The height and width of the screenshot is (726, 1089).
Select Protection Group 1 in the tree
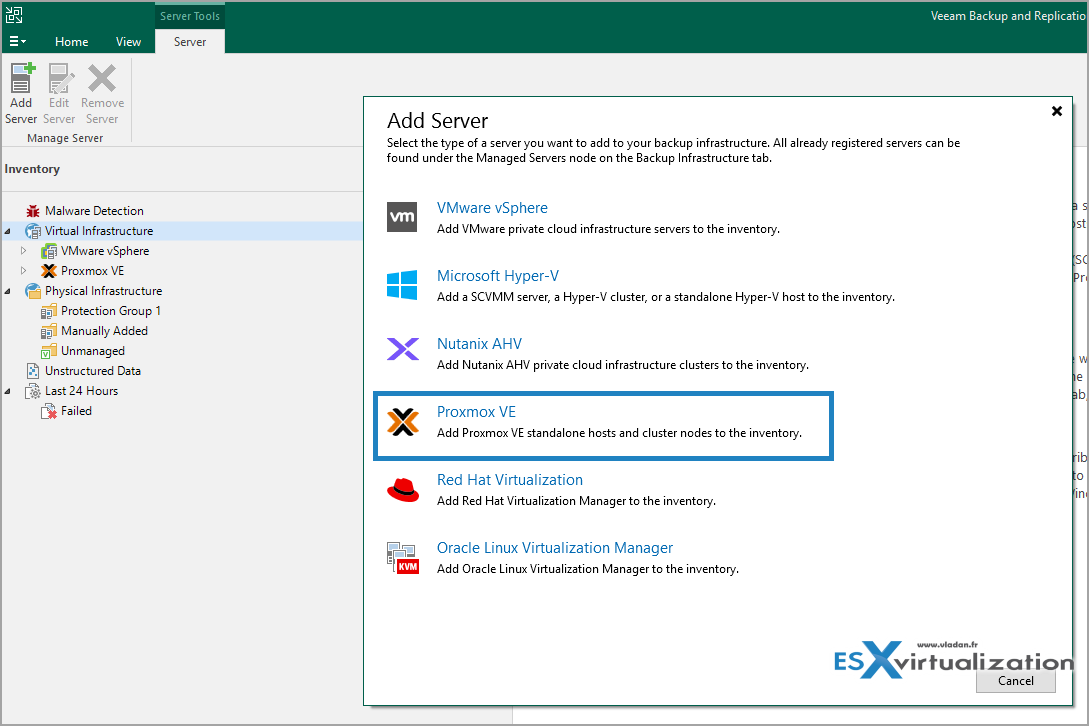pos(111,311)
